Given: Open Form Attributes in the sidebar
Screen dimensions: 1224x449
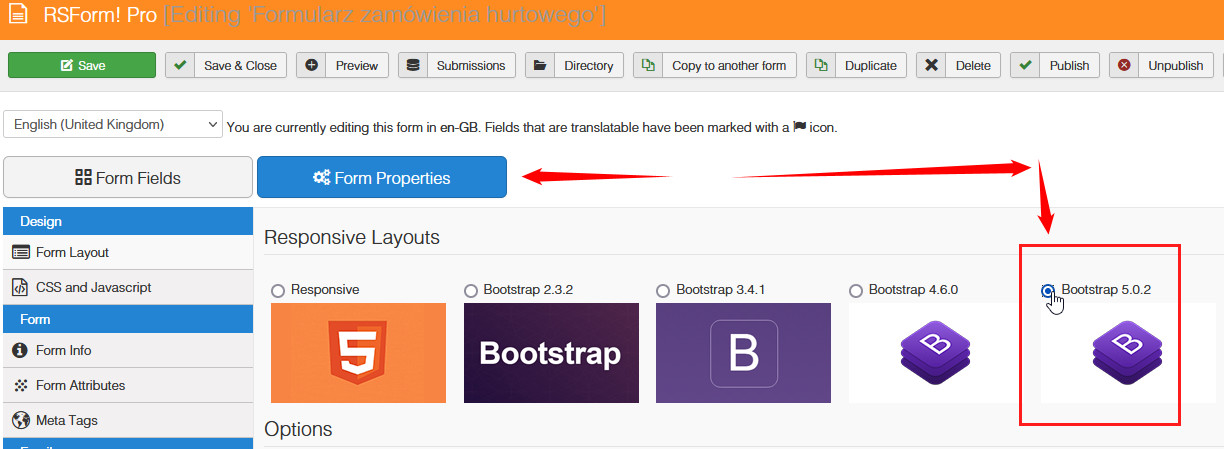Looking at the screenshot, I should coord(80,385).
